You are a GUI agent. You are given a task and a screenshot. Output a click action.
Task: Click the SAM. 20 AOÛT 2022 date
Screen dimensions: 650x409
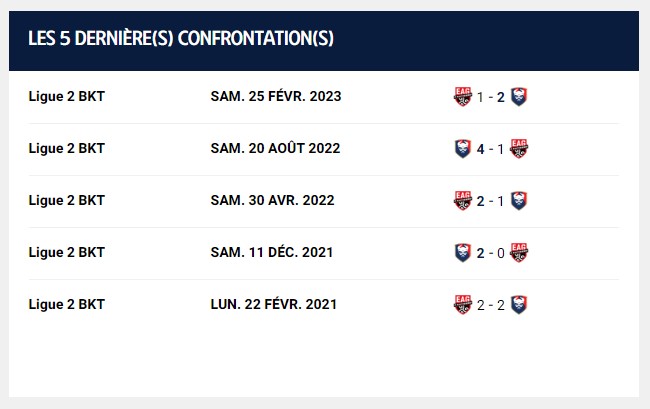click(x=275, y=148)
